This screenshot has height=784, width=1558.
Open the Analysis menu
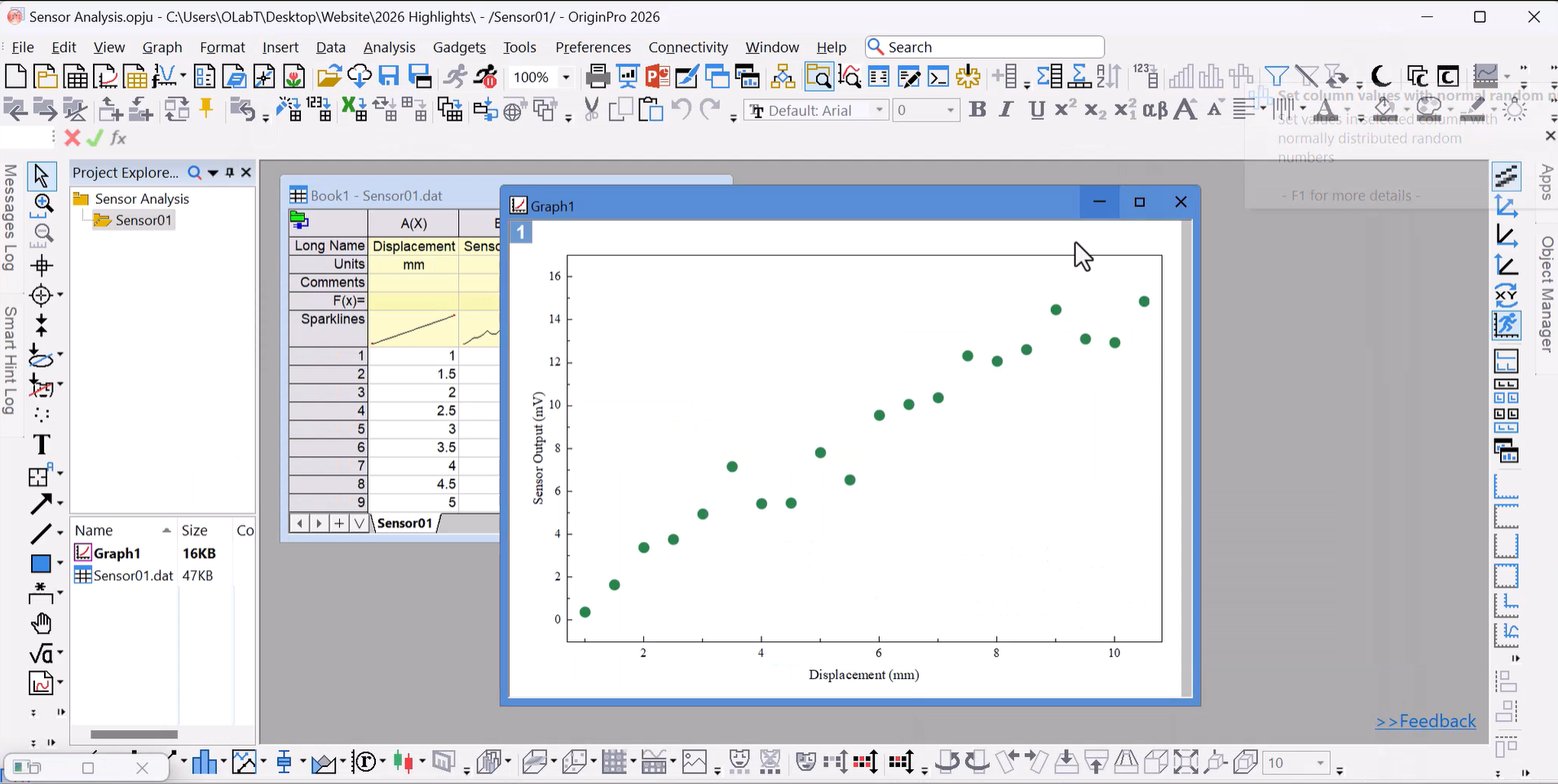coord(389,47)
